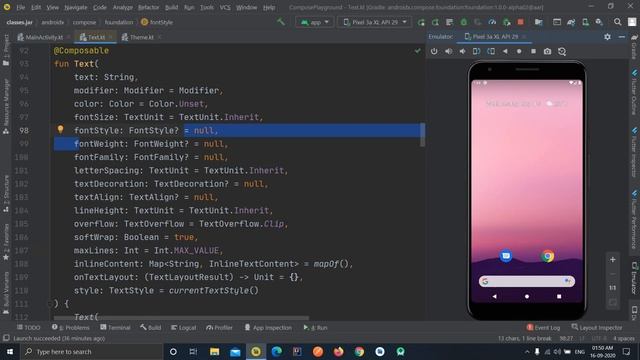Open the app run configuration dropdown

coord(314,22)
